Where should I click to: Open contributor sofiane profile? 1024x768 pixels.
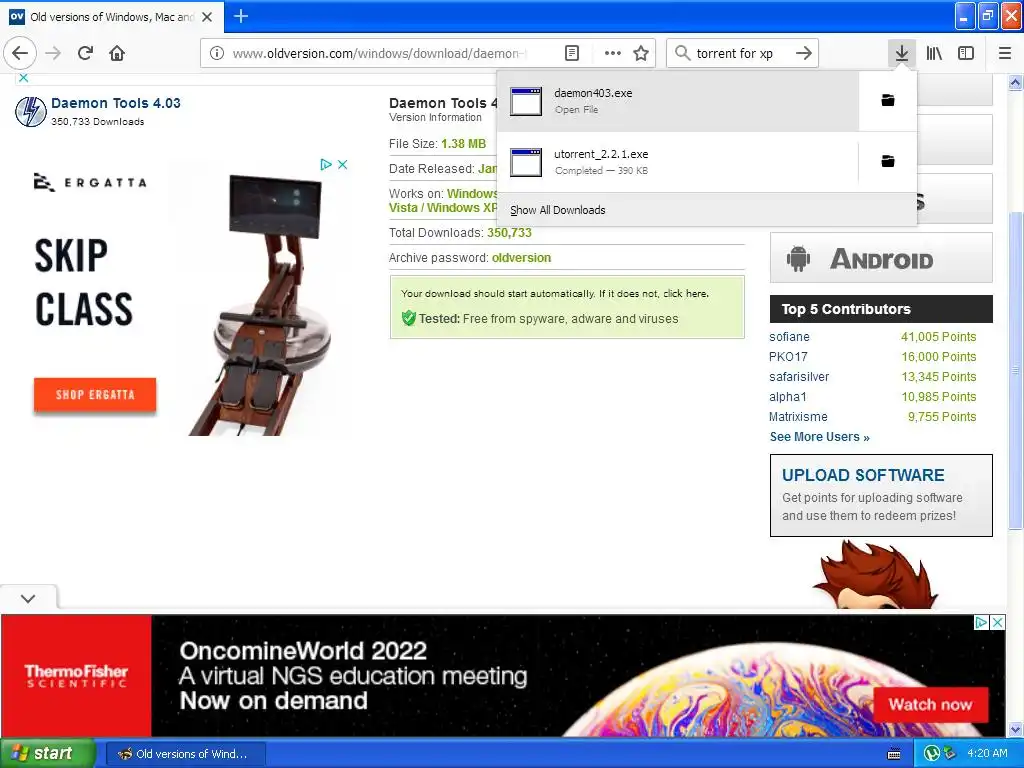tap(789, 337)
